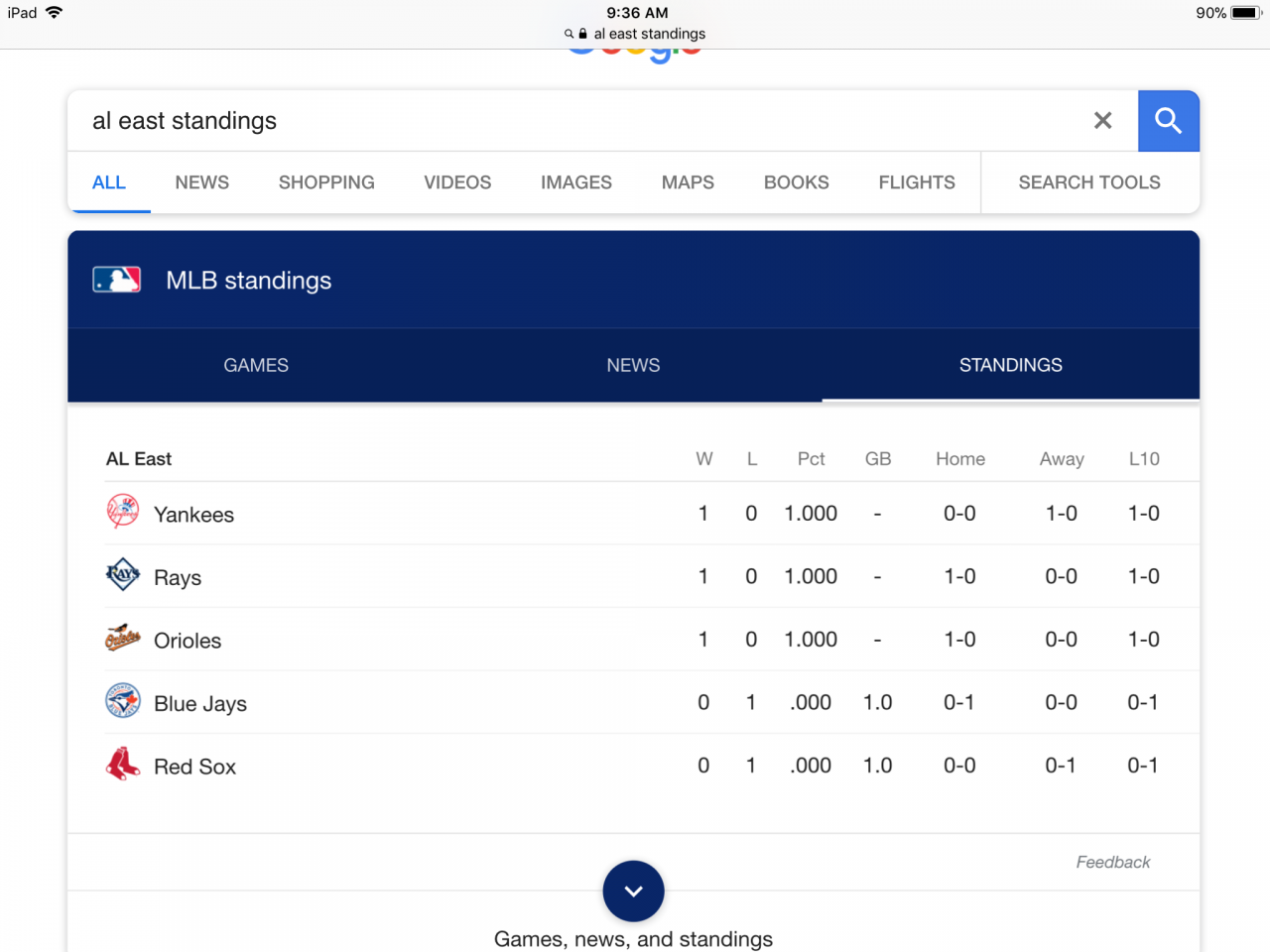Open the MAPS search tab
This screenshot has height=952, width=1270.
pos(688,182)
